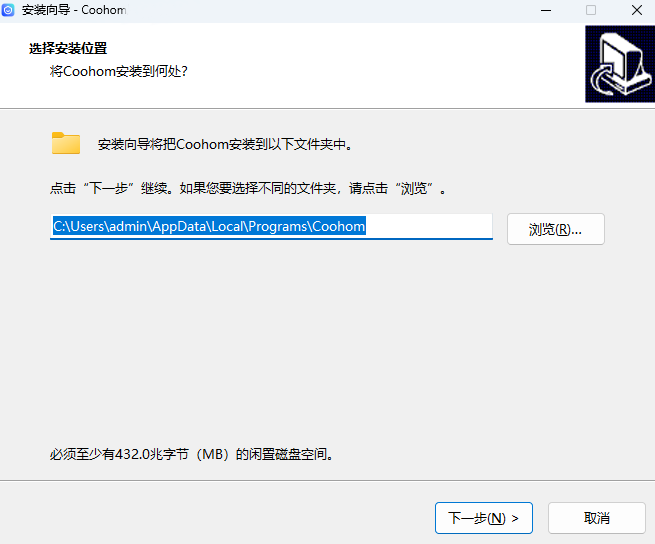Close the Coohom setup wizard window
This screenshot has height=544, width=655.
point(637,10)
